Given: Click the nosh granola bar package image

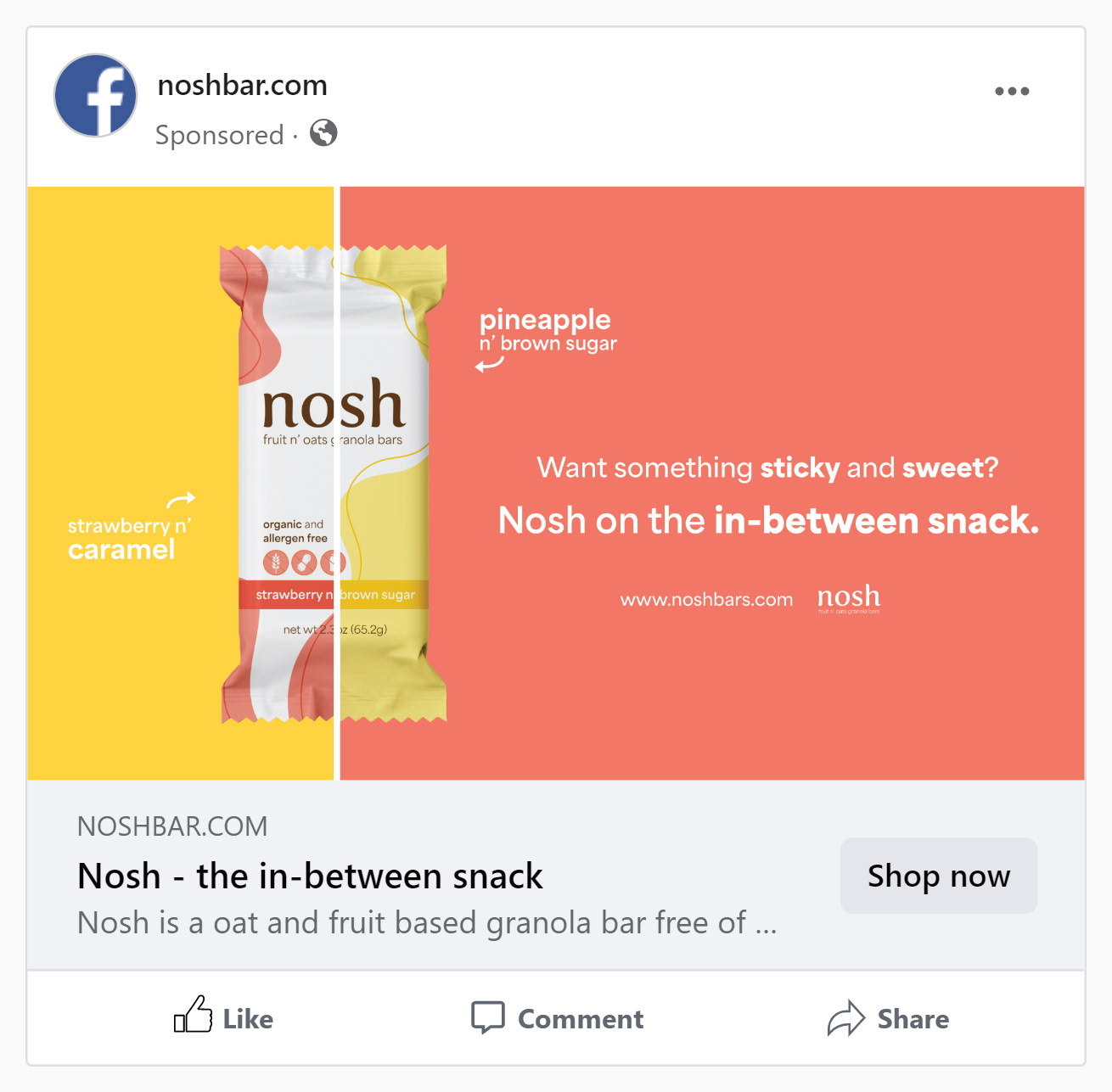Looking at the screenshot, I should coord(334,484).
